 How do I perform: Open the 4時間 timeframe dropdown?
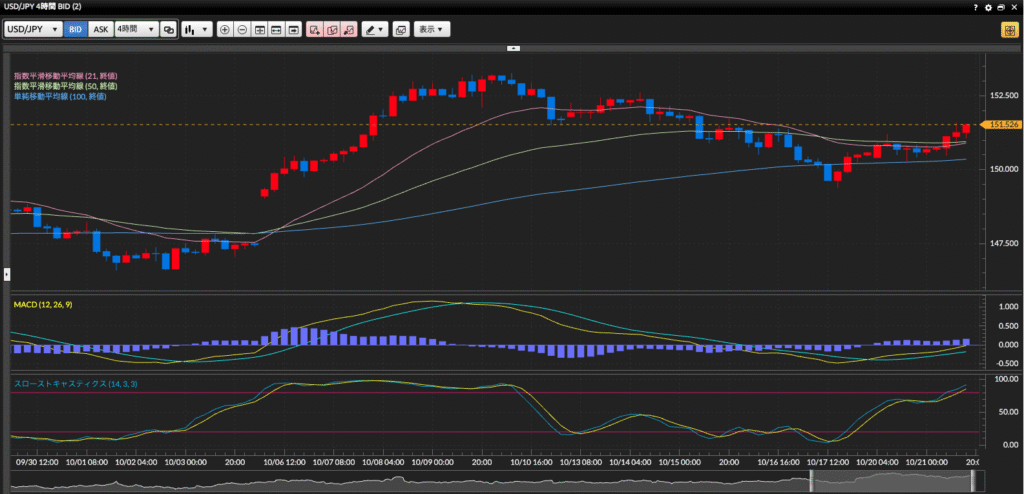[x=136, y=30]
